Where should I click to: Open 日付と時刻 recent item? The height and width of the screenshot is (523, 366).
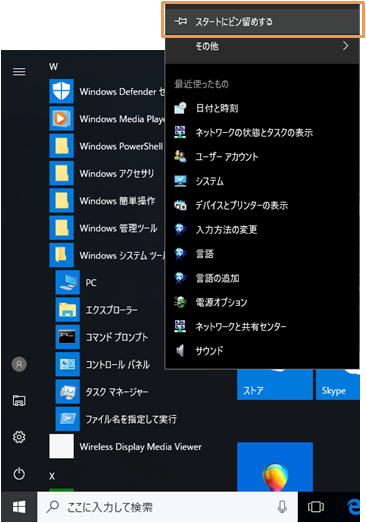pyautogui.click(x=263, y=108)
